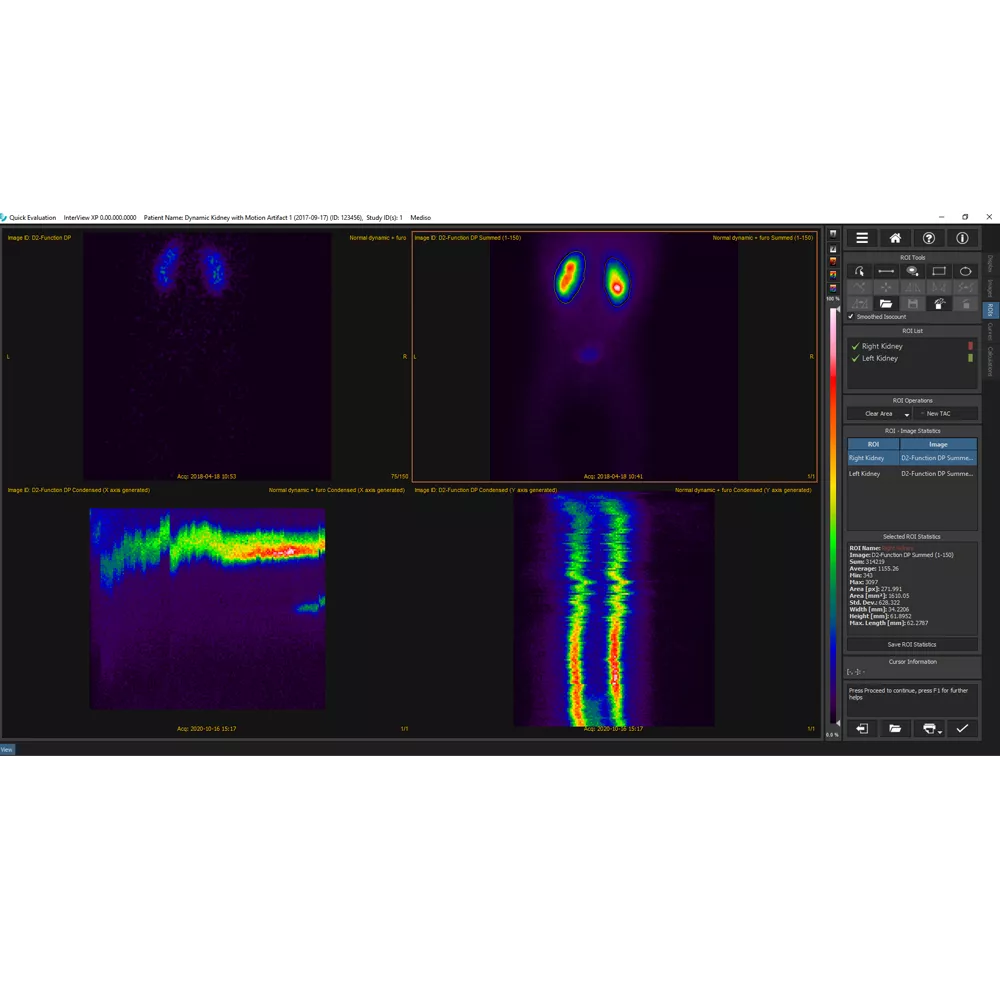Open the Help question mark icon

[929, 238]
